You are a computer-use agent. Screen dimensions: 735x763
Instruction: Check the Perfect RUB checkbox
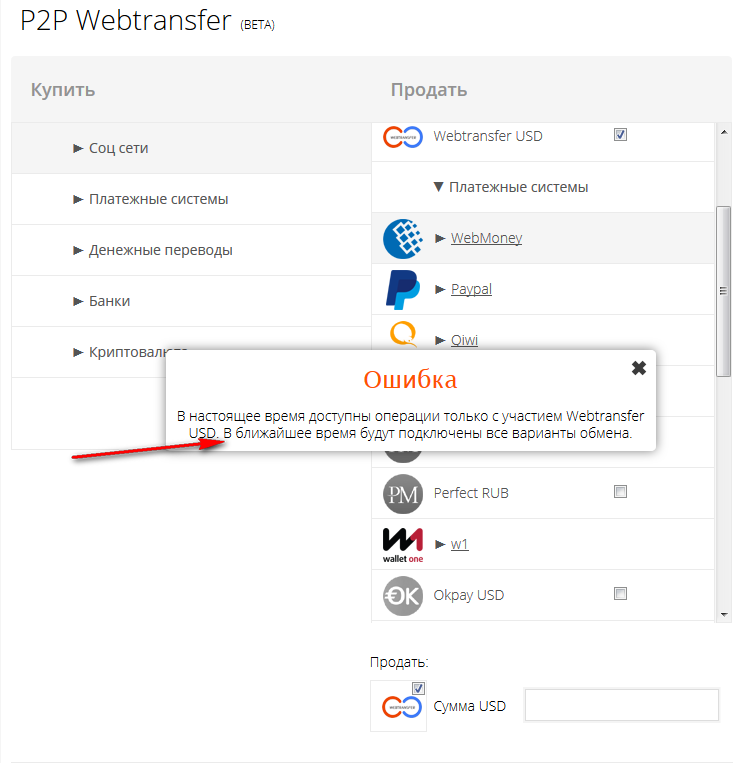coord(620,492)
